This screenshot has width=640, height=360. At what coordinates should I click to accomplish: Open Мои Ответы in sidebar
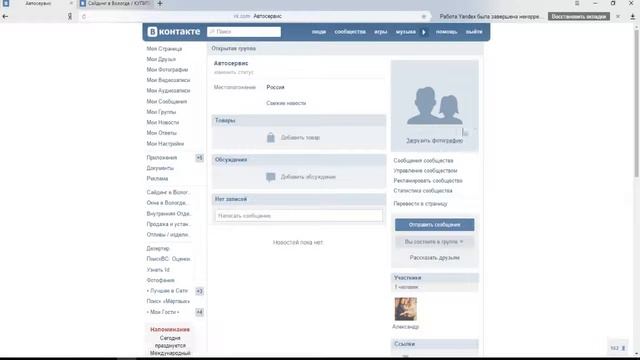pos(162,133)
